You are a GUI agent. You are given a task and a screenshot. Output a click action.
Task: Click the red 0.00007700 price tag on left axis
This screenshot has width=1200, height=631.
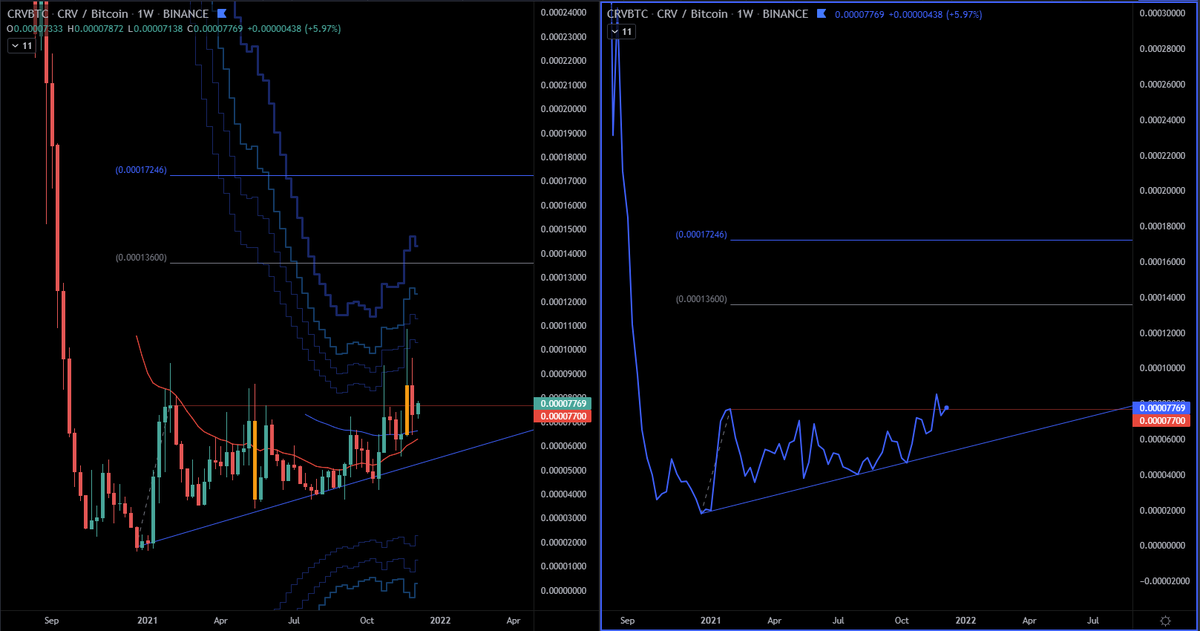pyautogui.click(x=564, y=414)
